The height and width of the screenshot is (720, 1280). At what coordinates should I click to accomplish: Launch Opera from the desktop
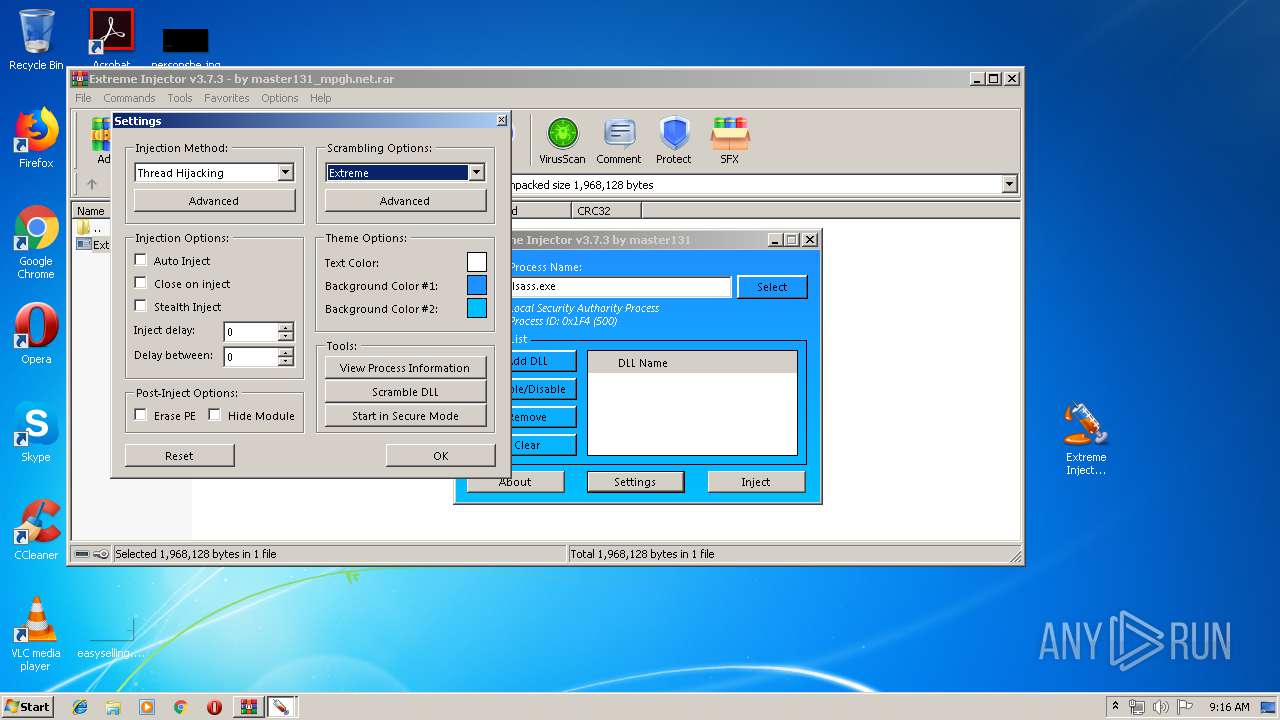click(x=36, y=334)
